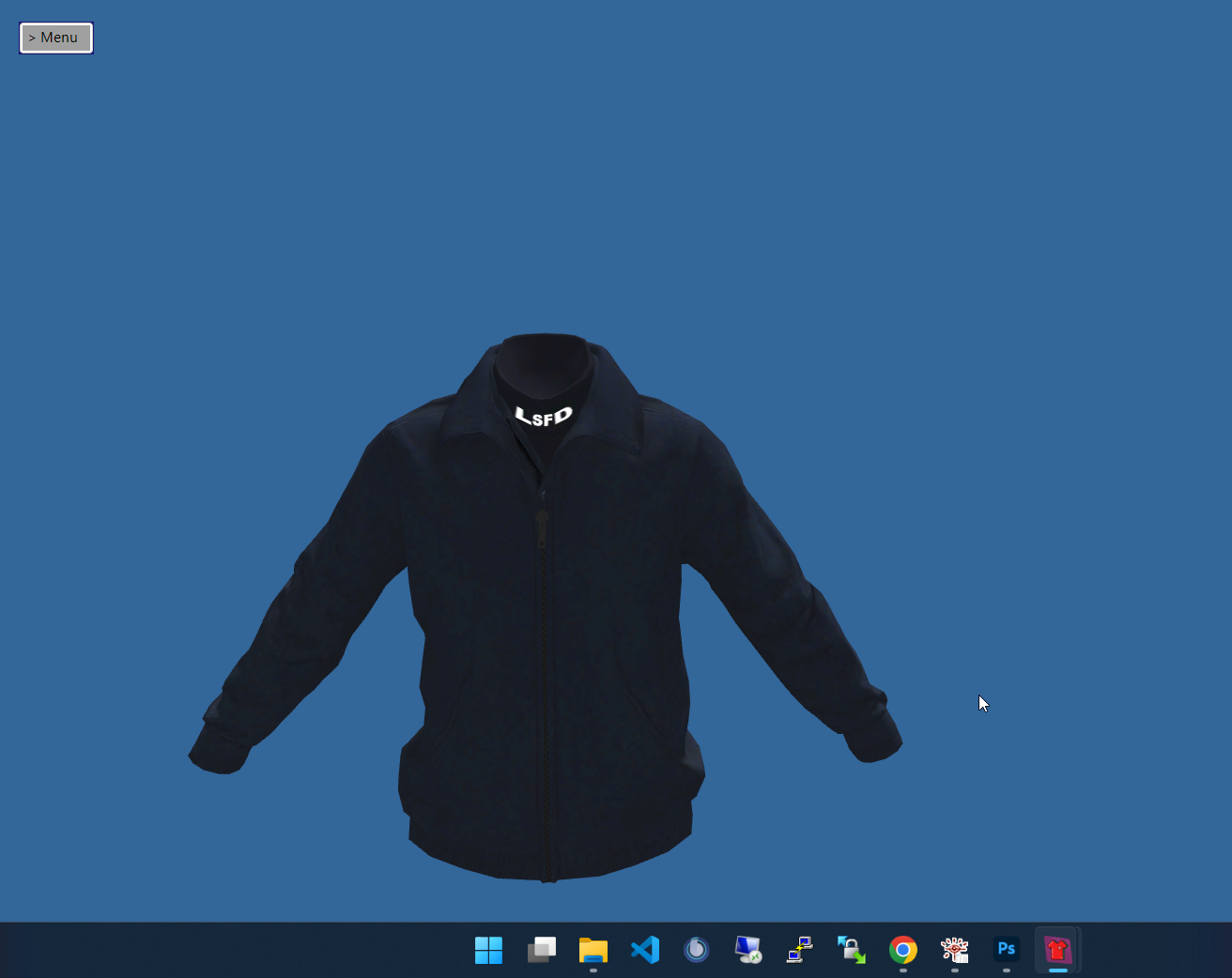Open PuTTY from the taskbar

pos(800,950)
